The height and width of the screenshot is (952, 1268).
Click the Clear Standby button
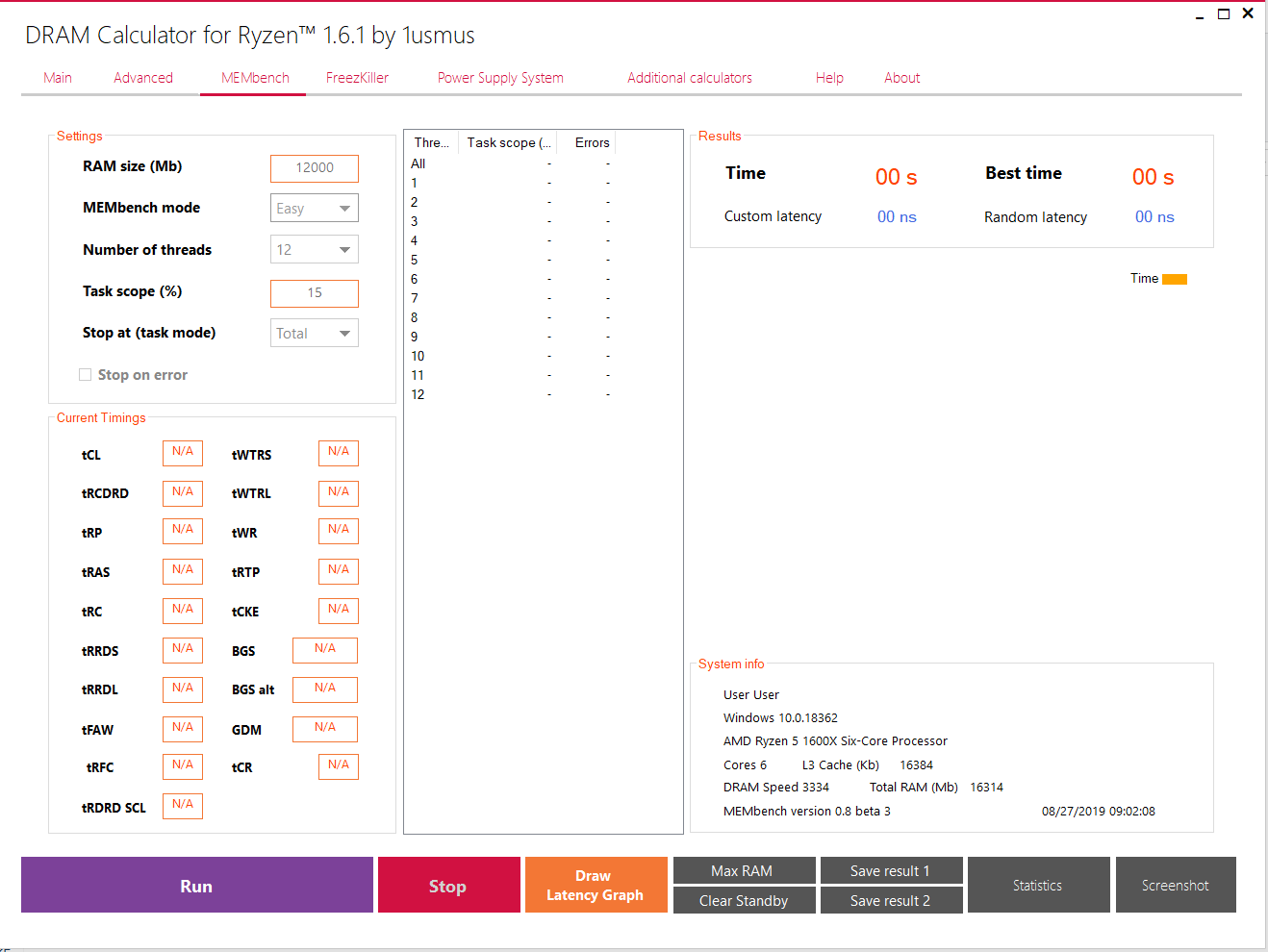pos(745,900)
